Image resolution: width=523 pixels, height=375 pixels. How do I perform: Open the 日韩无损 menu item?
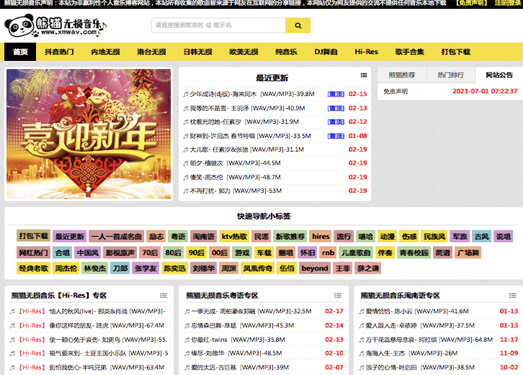tap(198, 52)
